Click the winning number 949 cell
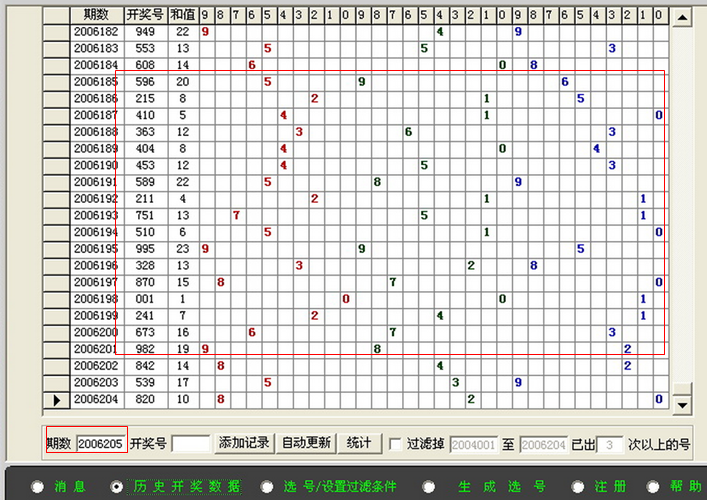 tap(146, 32)
